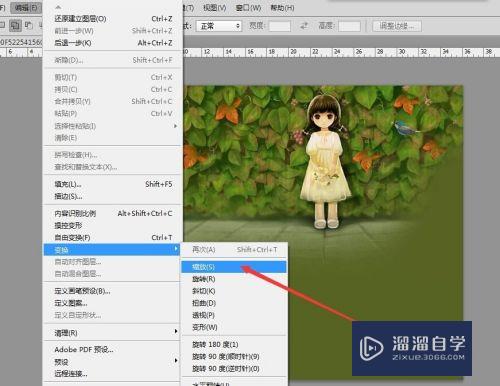Viewport: 500px width, 386px height.
Task: Click the scroll-up arrow atop the Edit menu
Action: pos(58,7)
